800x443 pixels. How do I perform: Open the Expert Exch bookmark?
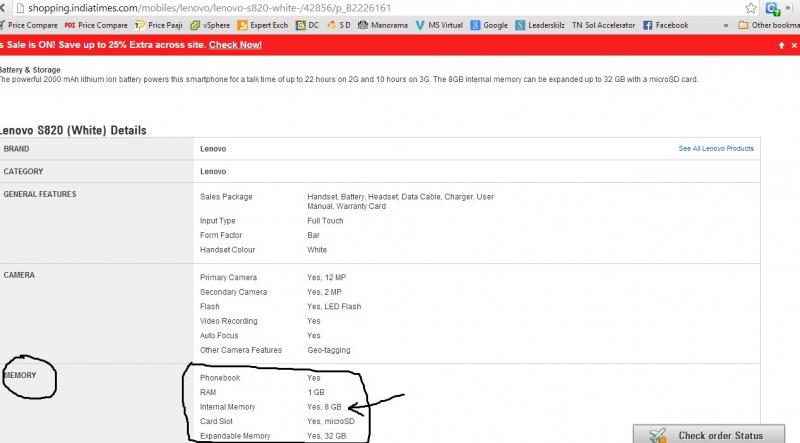click(263, 25)
